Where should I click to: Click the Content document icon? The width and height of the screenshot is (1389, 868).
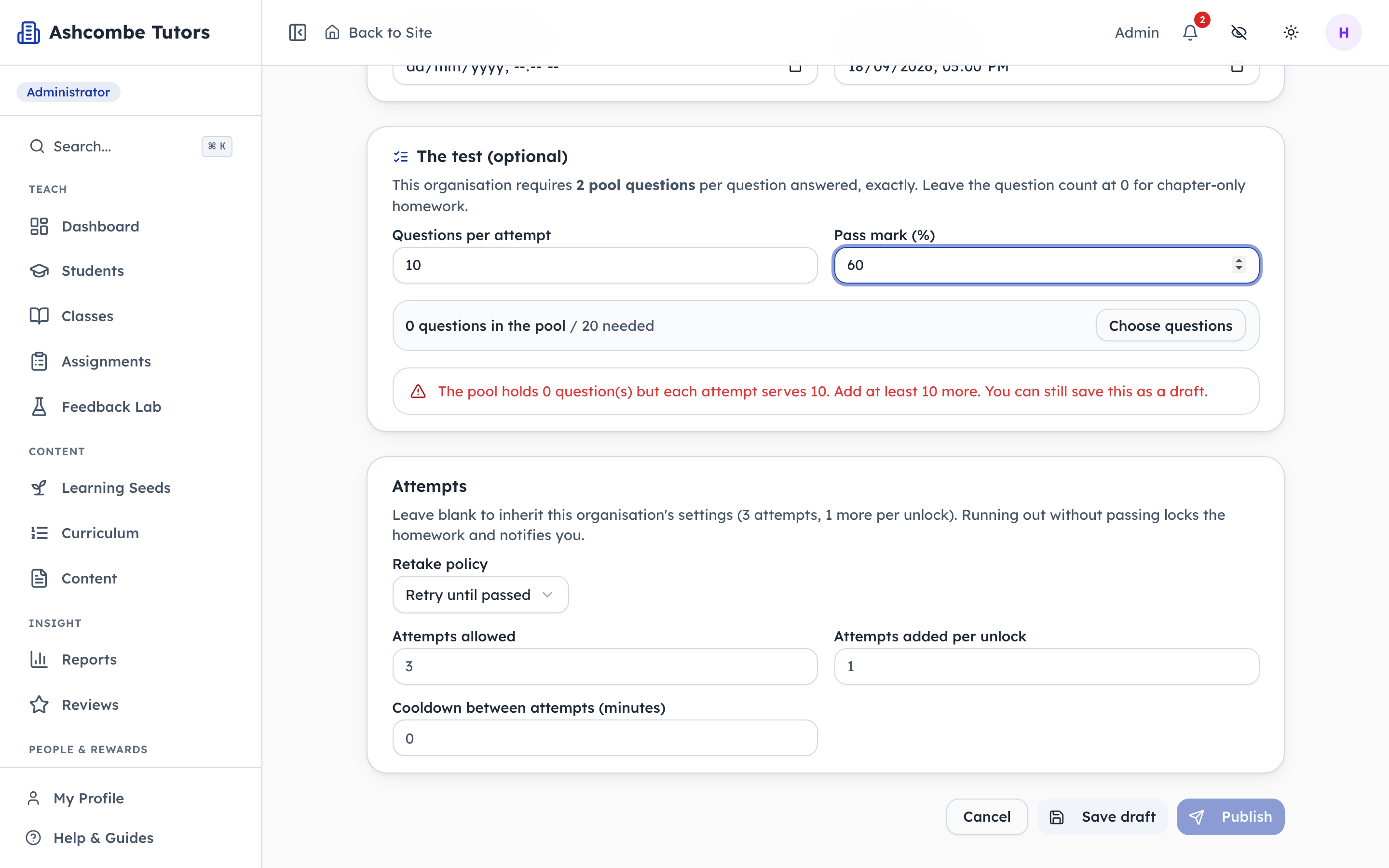coord(39,579)
